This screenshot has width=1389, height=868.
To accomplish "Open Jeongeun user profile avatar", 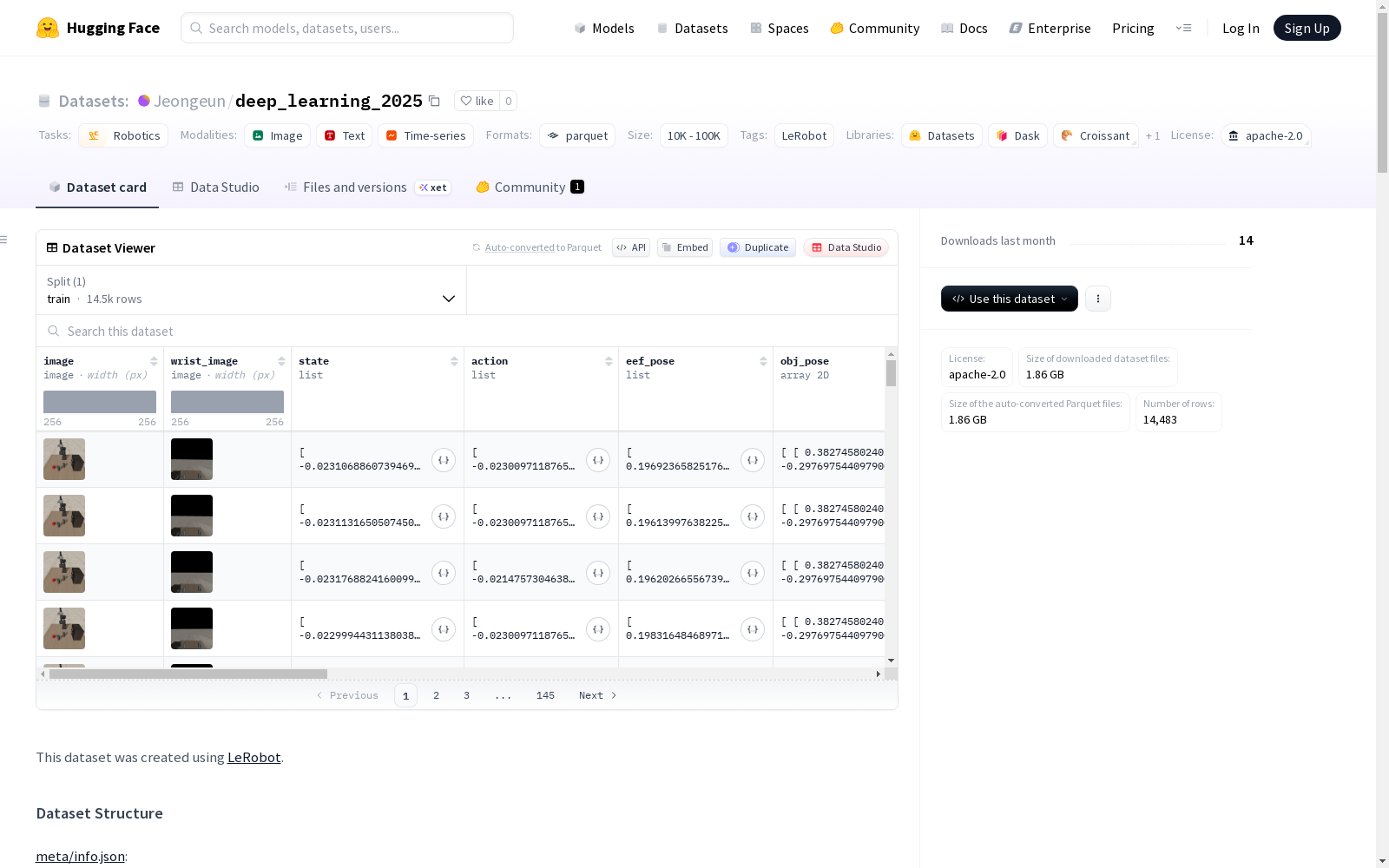I will point(144,101).
